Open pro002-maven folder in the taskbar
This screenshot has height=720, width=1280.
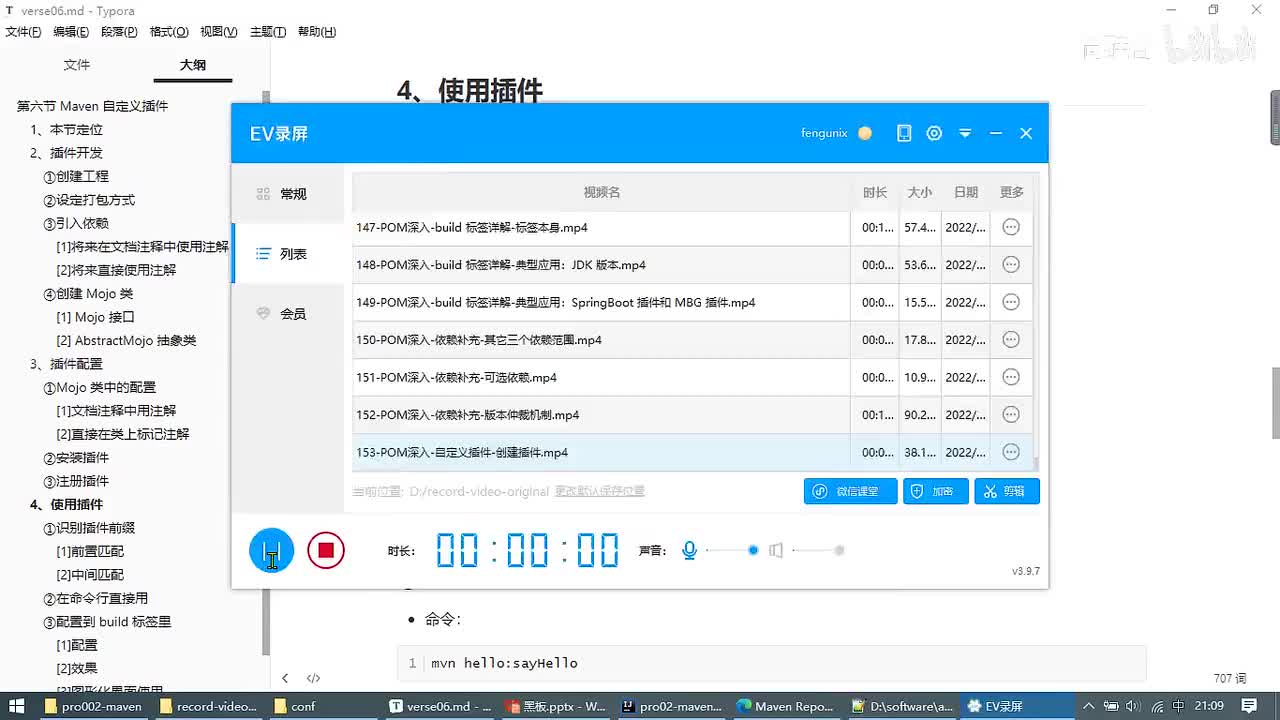coord(94,706)
